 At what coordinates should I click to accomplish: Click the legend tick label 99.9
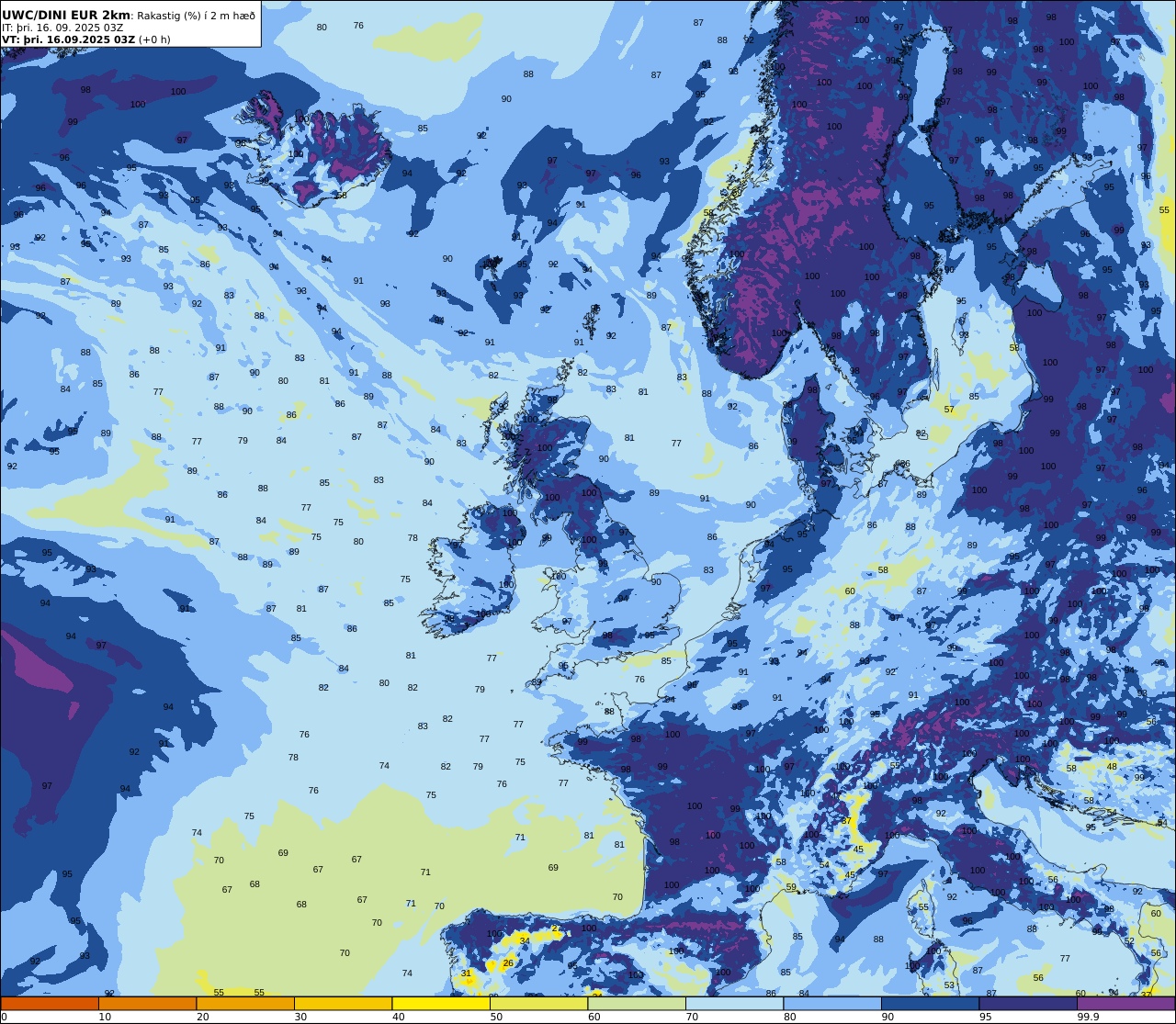point(1089,1017)
